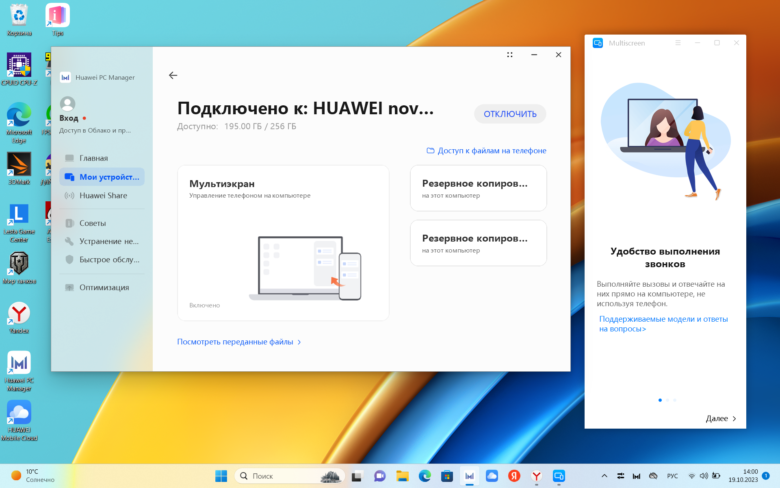Open the chat app on the taskbar
780x488 pixels.
coord(380,476)
